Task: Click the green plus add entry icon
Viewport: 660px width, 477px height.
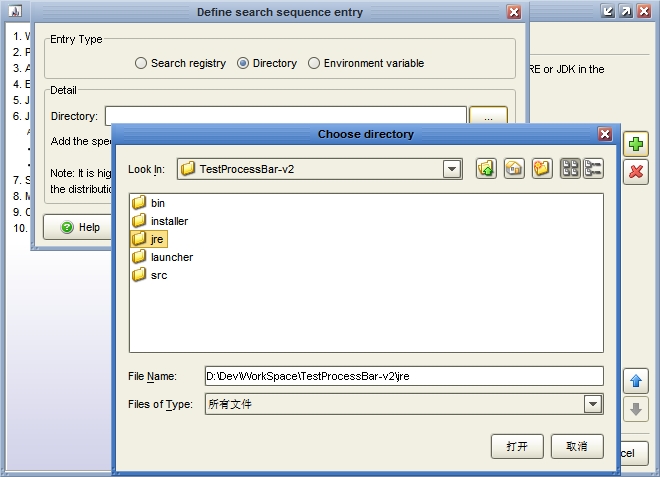Action: pos(636,144)
